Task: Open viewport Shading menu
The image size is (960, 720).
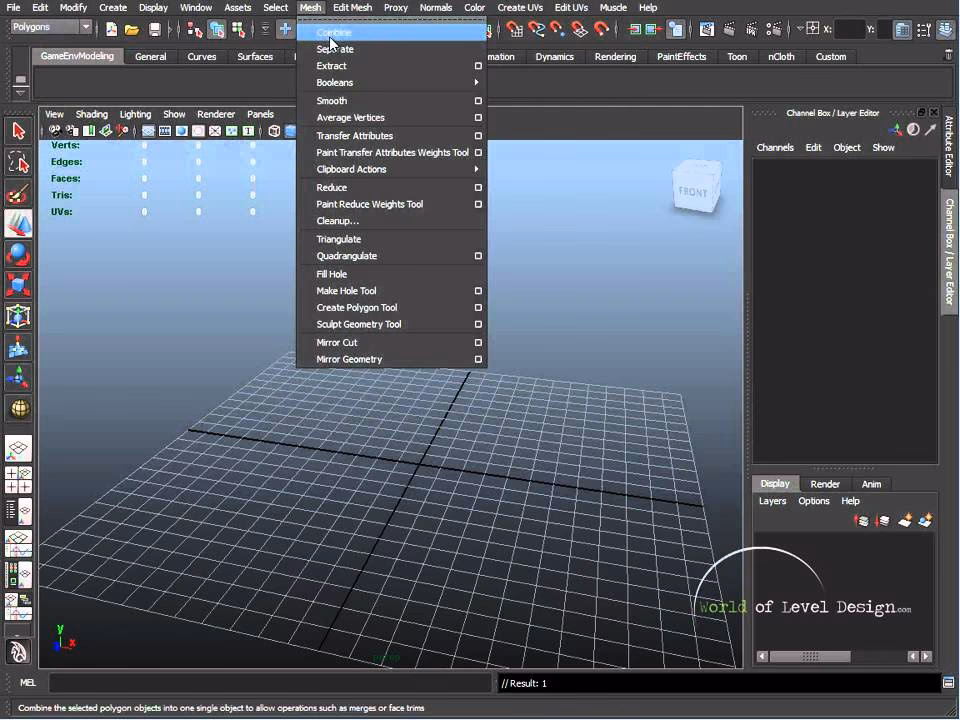Action: 91,114
